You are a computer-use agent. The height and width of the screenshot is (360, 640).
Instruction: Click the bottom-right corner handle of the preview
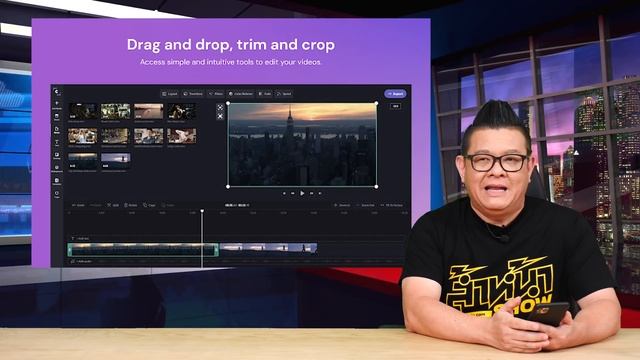376,187
